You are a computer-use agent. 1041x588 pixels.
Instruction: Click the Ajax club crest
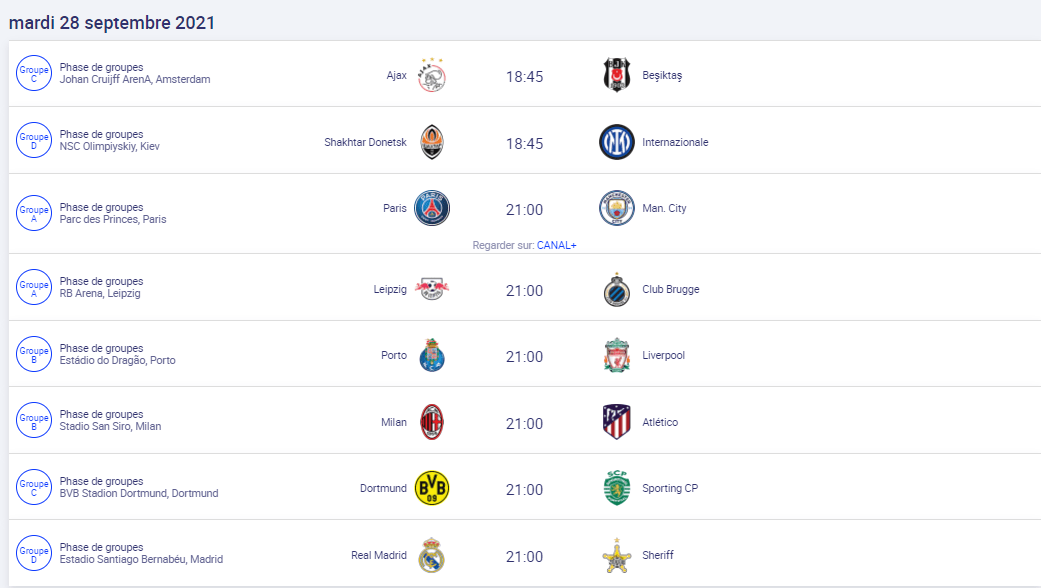point(432,75)
